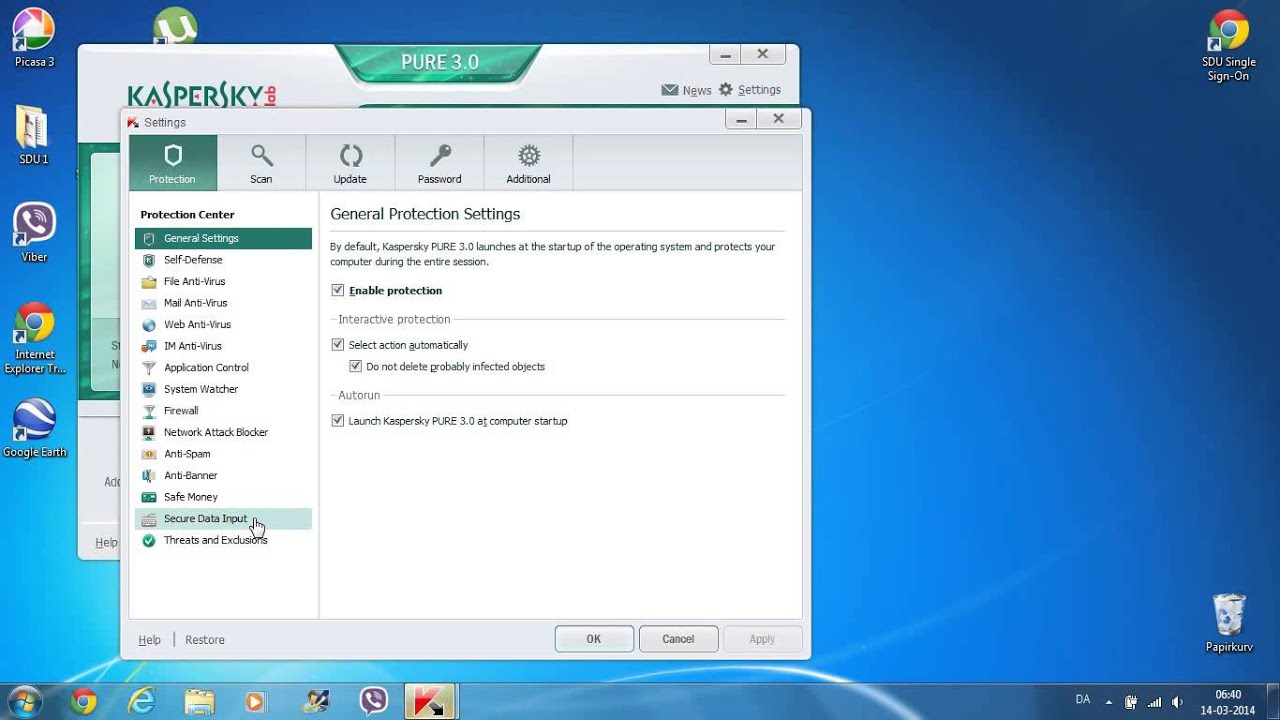The height and width of the screenshot is (720, 1280).
Task: Click the Web Anti-Virus label
Action: tap(197, 325)
